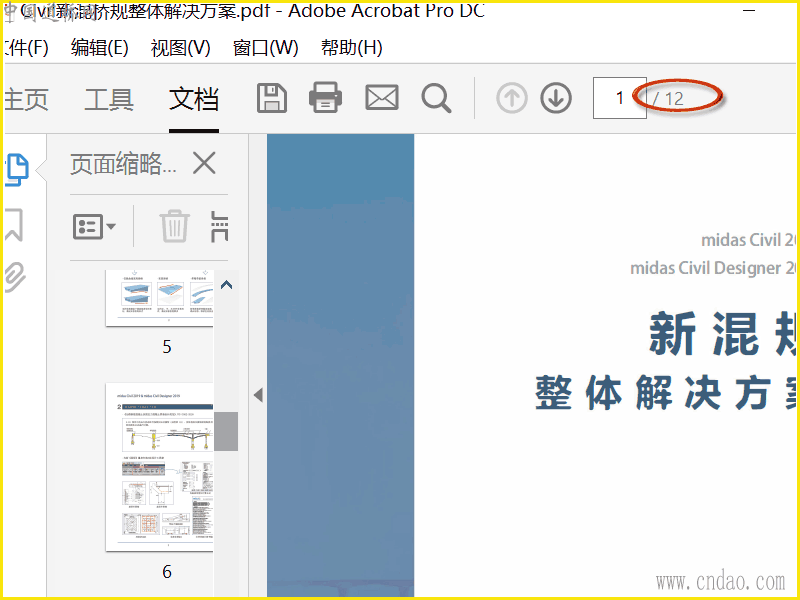
Task: Open the Bookmarks panel icon
Action: pyautogui.click(x=14, y=224)
